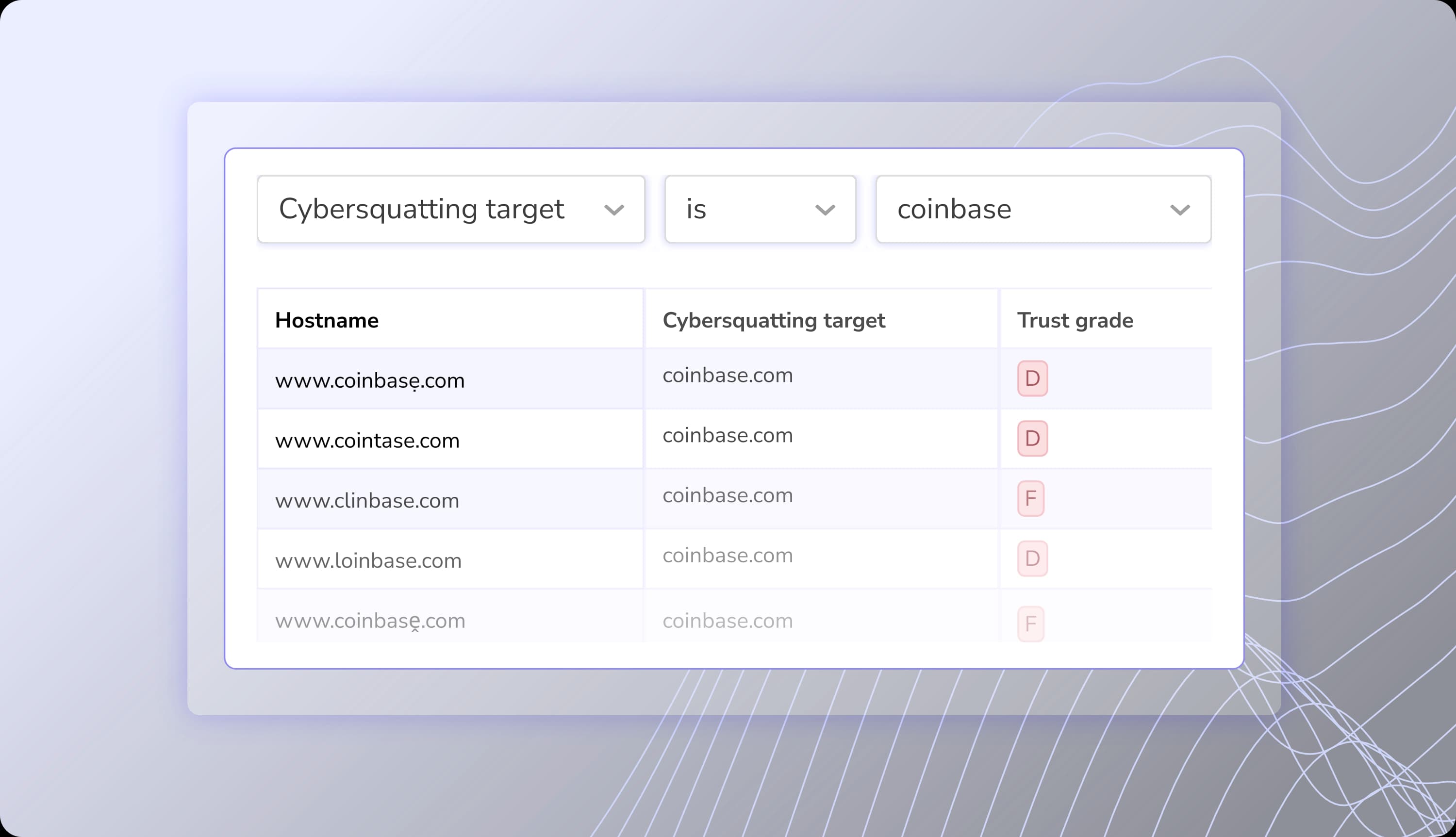Click the grayed-out www.coinbase.com row

370,620
